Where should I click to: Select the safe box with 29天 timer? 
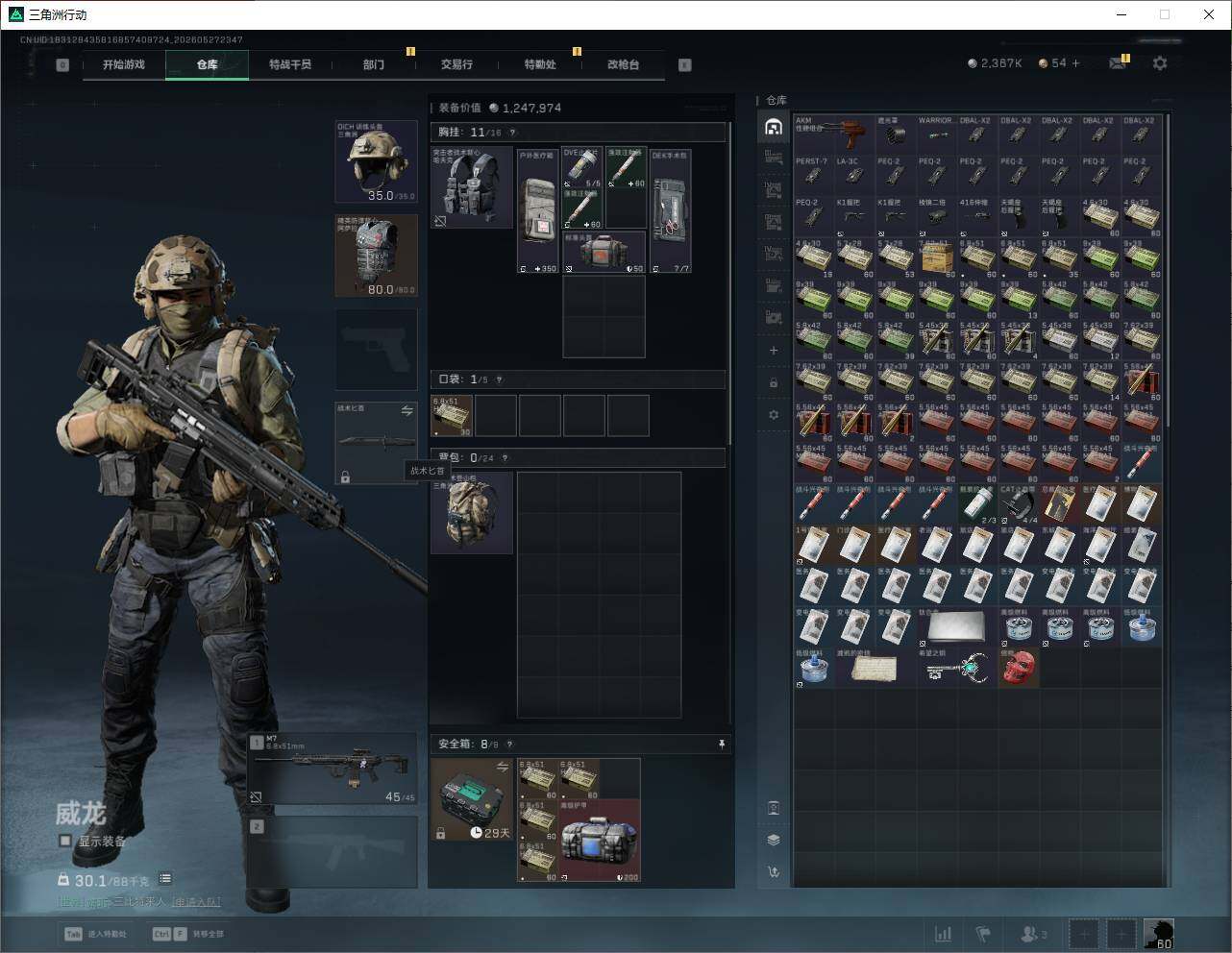tap(471, 799)
